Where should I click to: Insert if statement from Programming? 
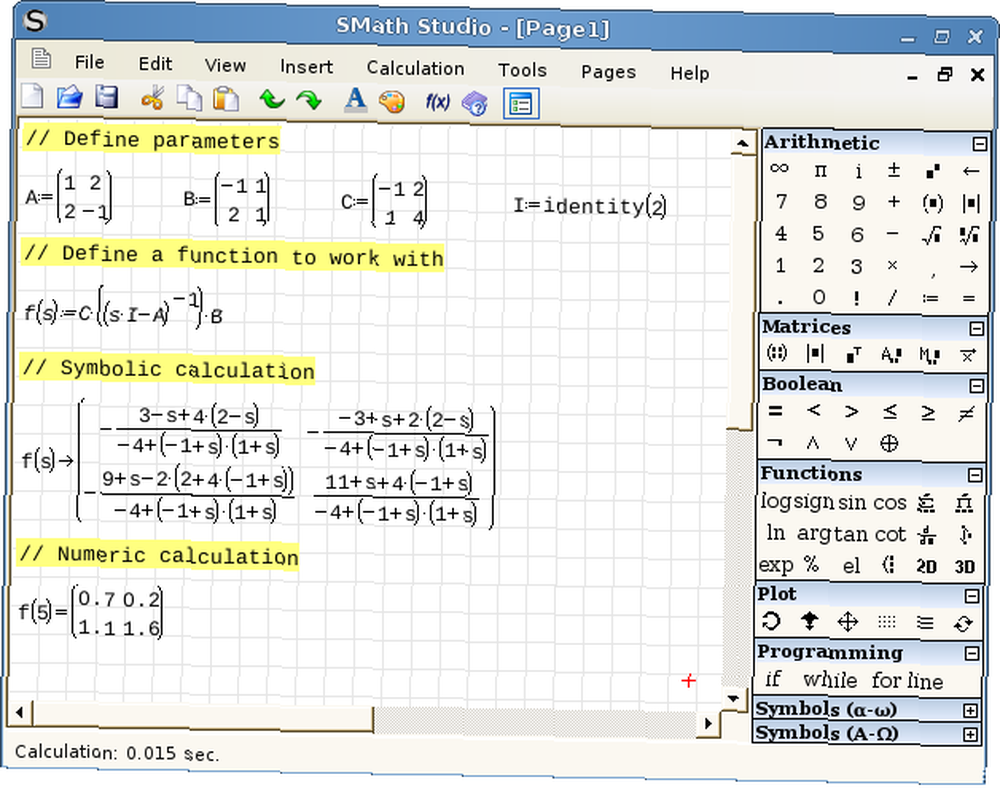[773, 679]
